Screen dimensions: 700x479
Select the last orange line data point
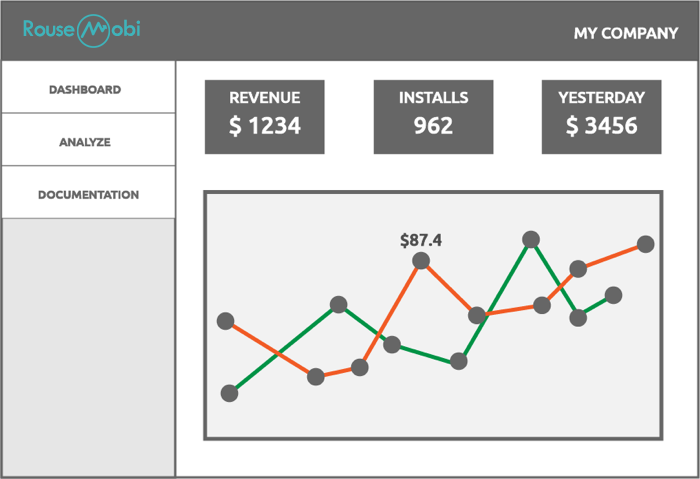(x=646, y=244)
